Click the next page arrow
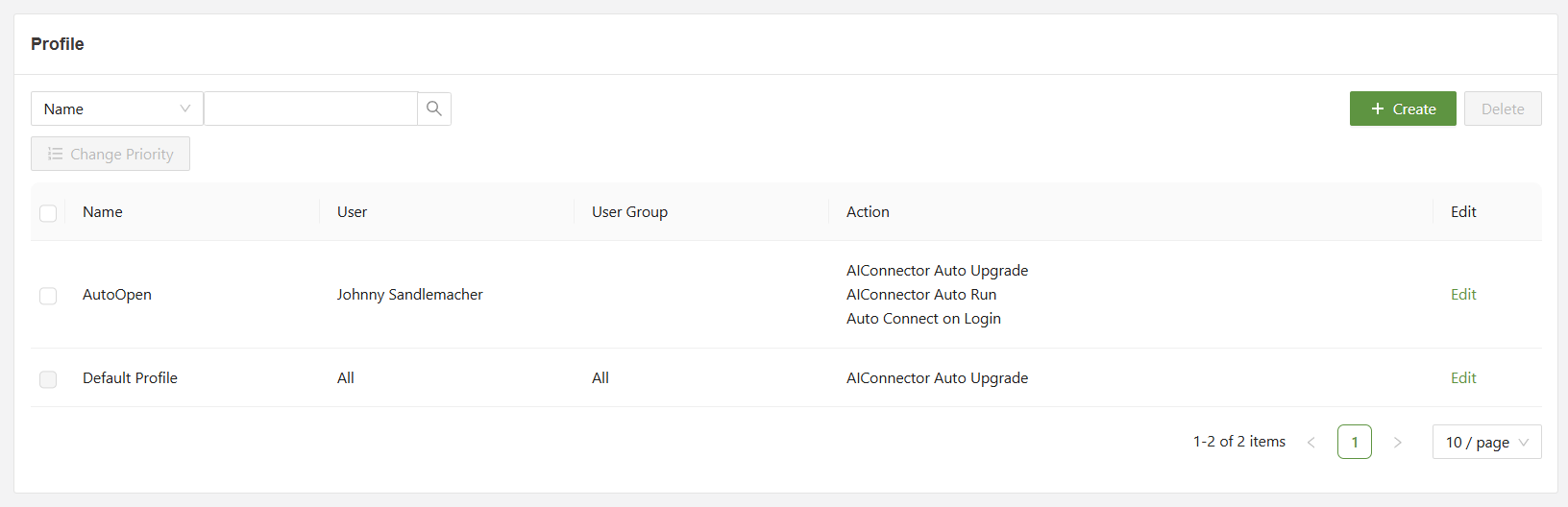The width and height of the screenshot is (1568, 507). click(1397, 442)
